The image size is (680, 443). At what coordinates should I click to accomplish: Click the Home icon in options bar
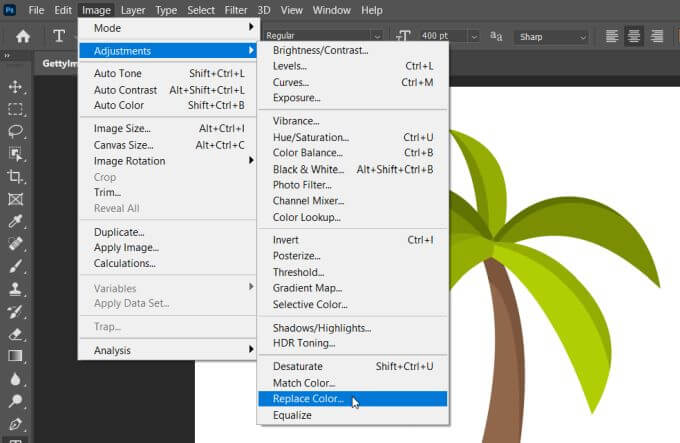[22, 37]
